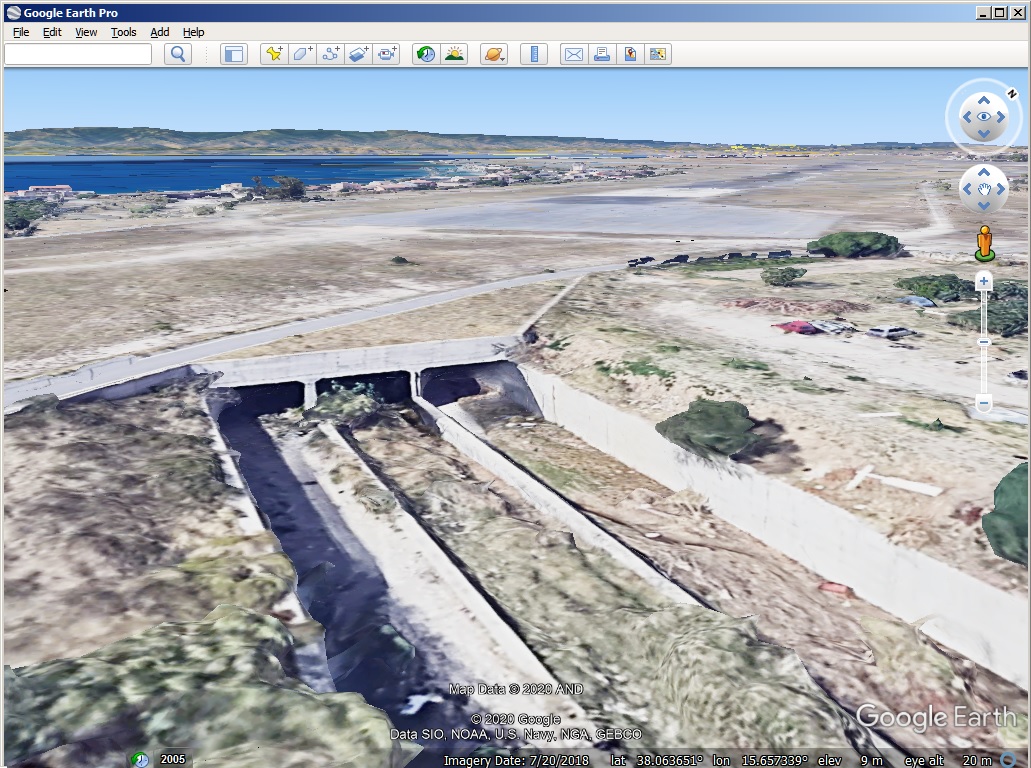This screenshot has width=1031, height=768.
Task: Toggle the sidebar panel visibility
Action: tap(233, 54)
